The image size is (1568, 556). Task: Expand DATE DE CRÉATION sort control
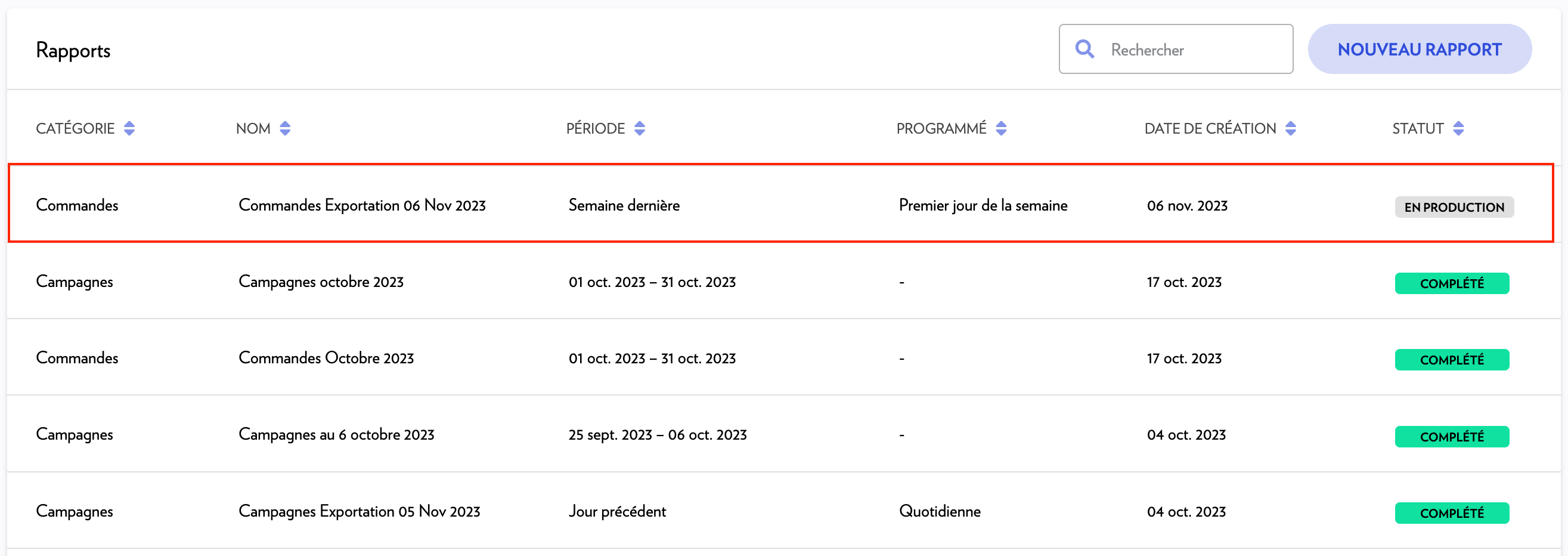tap(1290, 128)
